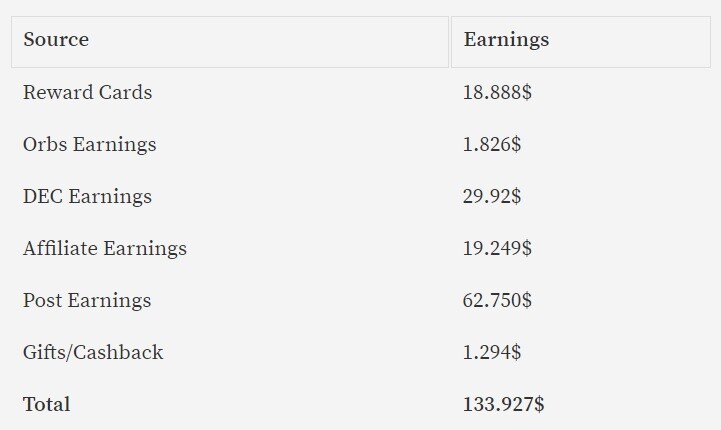721x430 pixels.
Task: Select the Reward Cards row label
Action: click(x=87, y=92)
